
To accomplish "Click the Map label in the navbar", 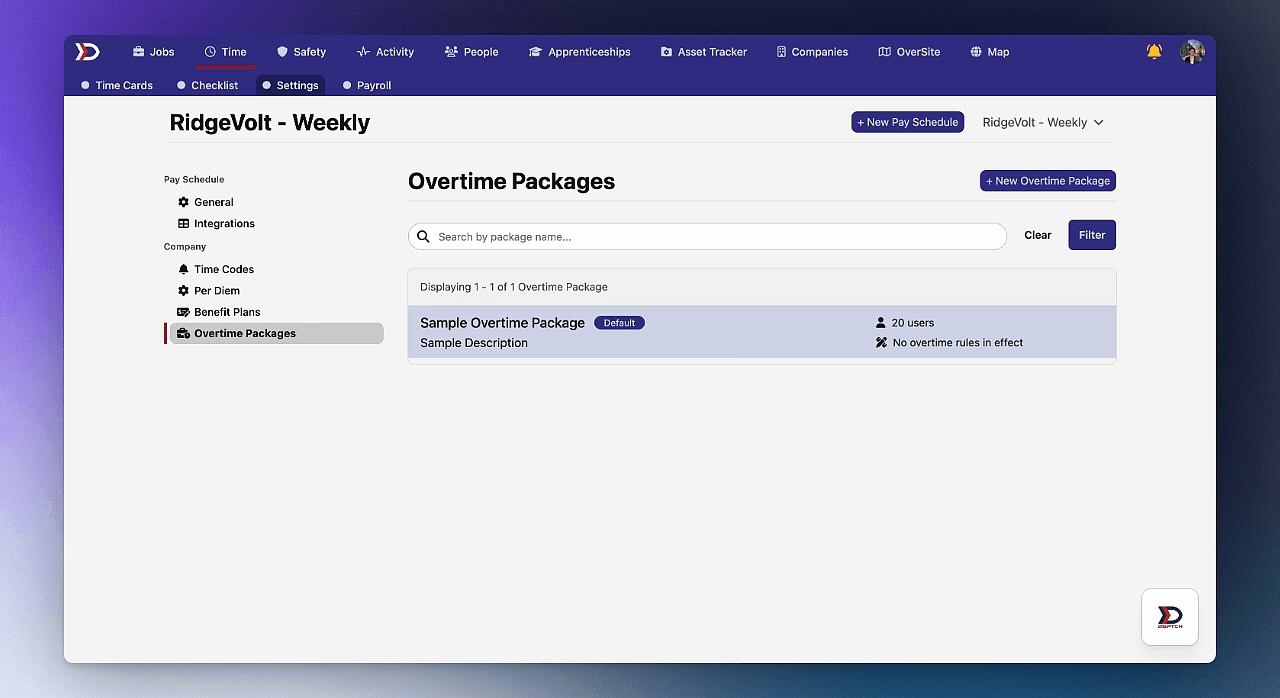I will 998,52.
